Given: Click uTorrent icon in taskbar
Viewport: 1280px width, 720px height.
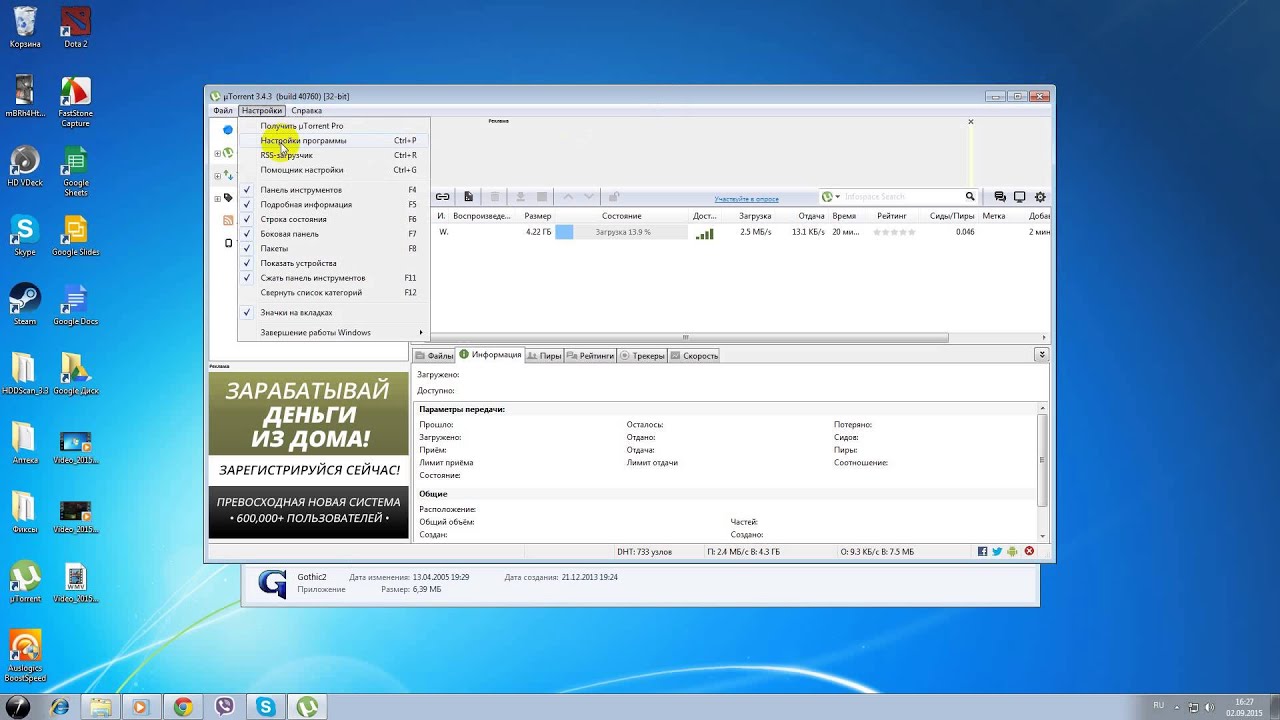Looking at the screenshot, I should (307, 707).
